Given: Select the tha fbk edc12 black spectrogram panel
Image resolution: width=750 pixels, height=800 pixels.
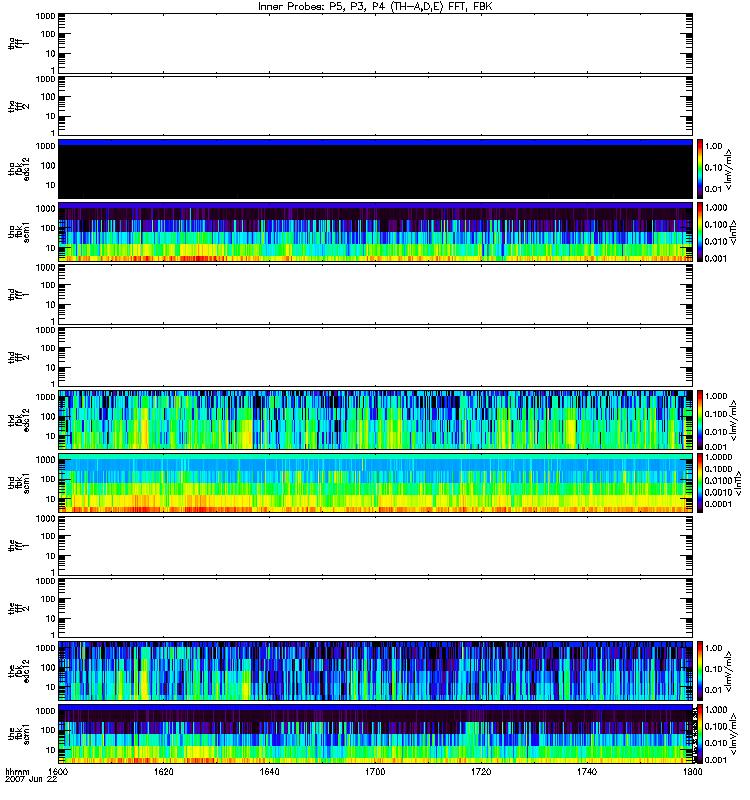Looking at the screenshot, I should (x=376, y=169).
